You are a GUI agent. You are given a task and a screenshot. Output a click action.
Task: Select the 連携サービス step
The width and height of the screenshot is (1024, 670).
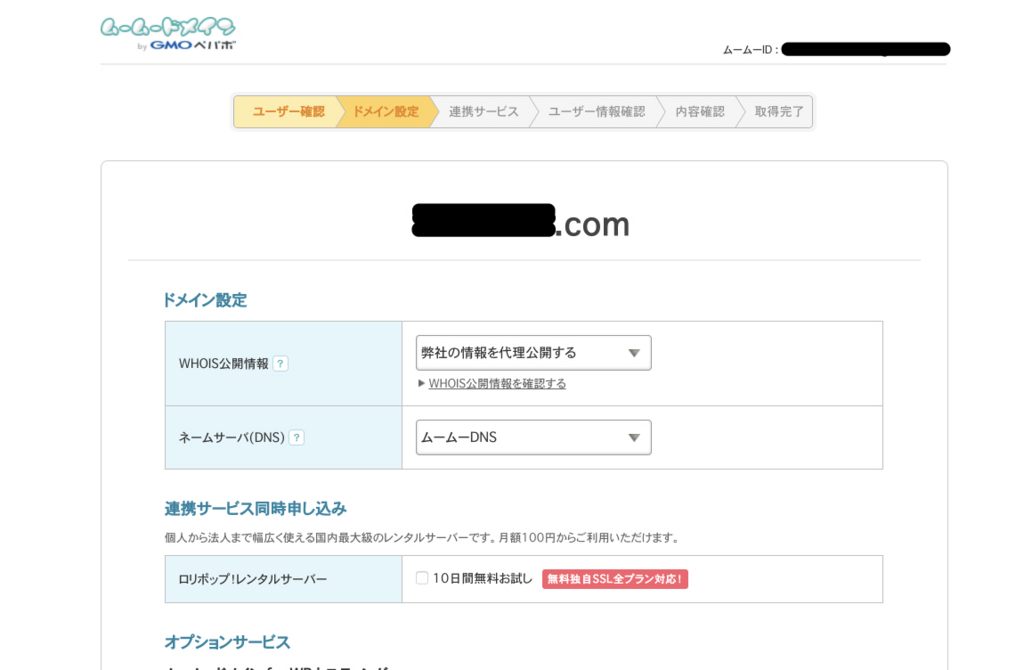point(483,112)
